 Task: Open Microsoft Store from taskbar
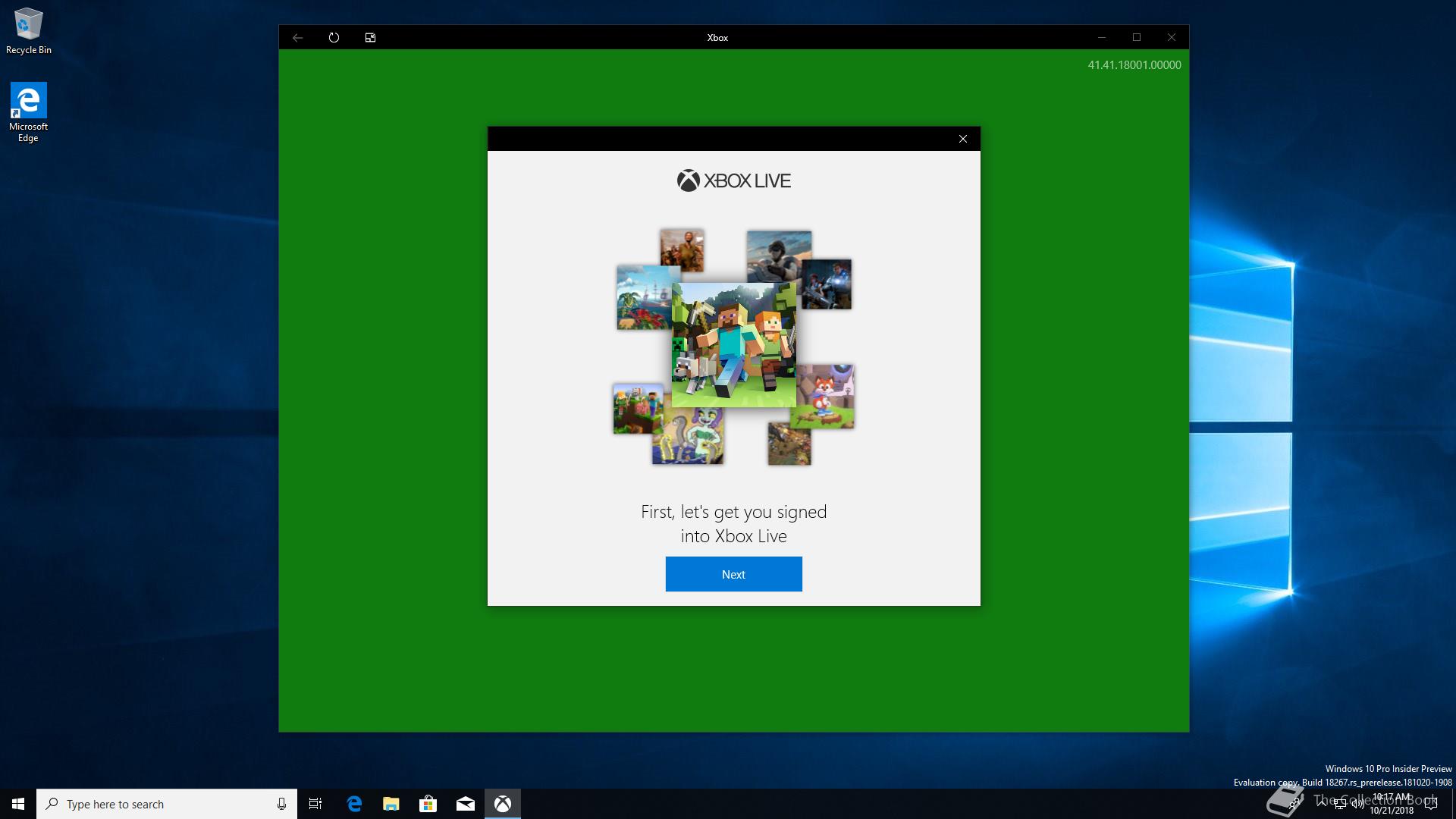(428, 804)
